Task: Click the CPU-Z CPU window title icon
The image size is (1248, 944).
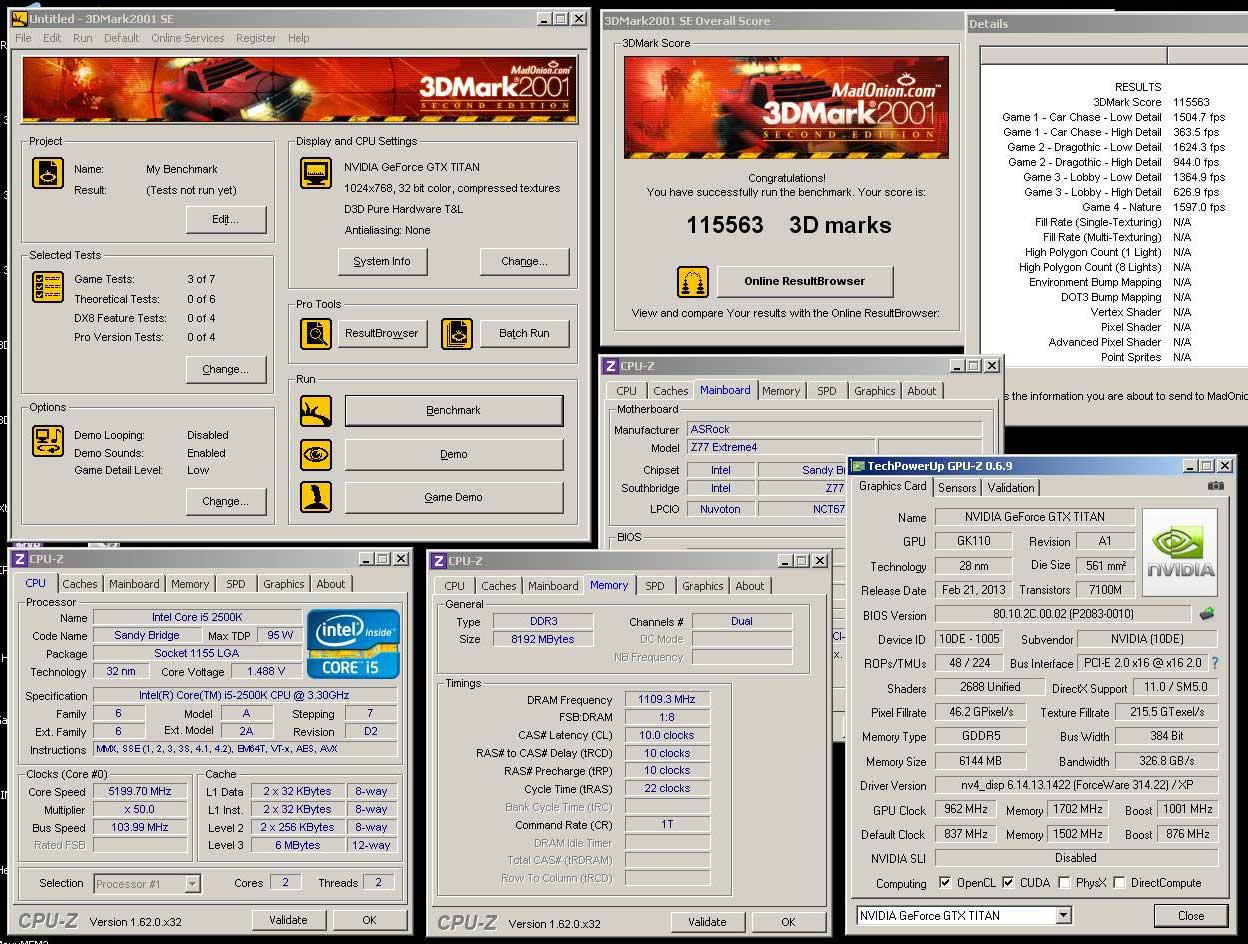Action: (19, 559)
